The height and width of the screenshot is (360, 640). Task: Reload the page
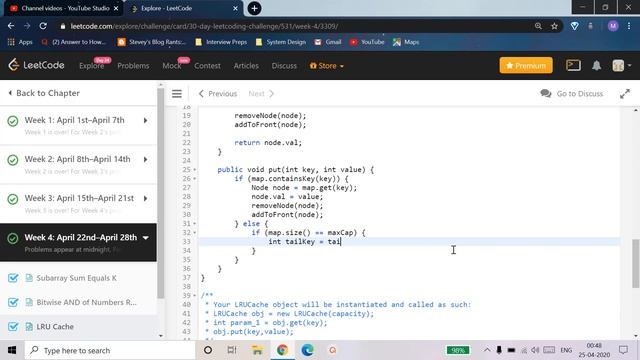(x=43, y=26)
